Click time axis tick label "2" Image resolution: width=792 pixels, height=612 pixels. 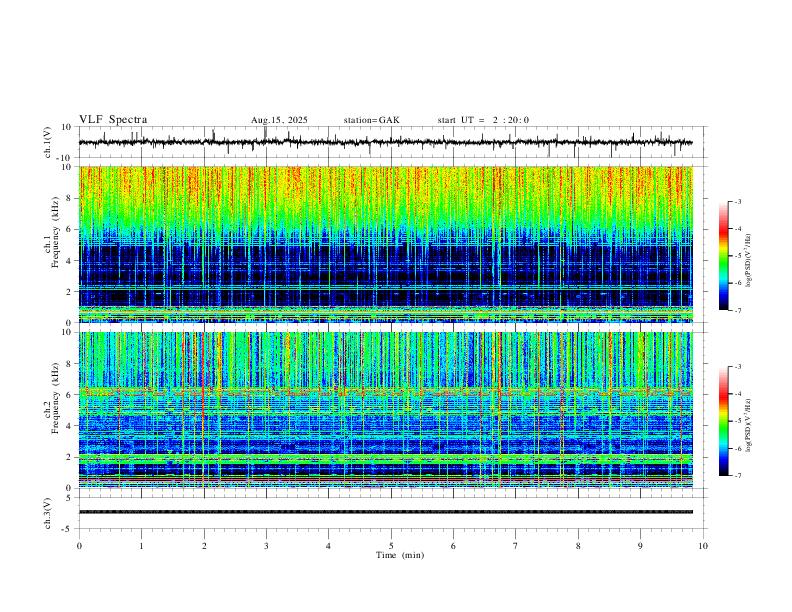point(204,546)
